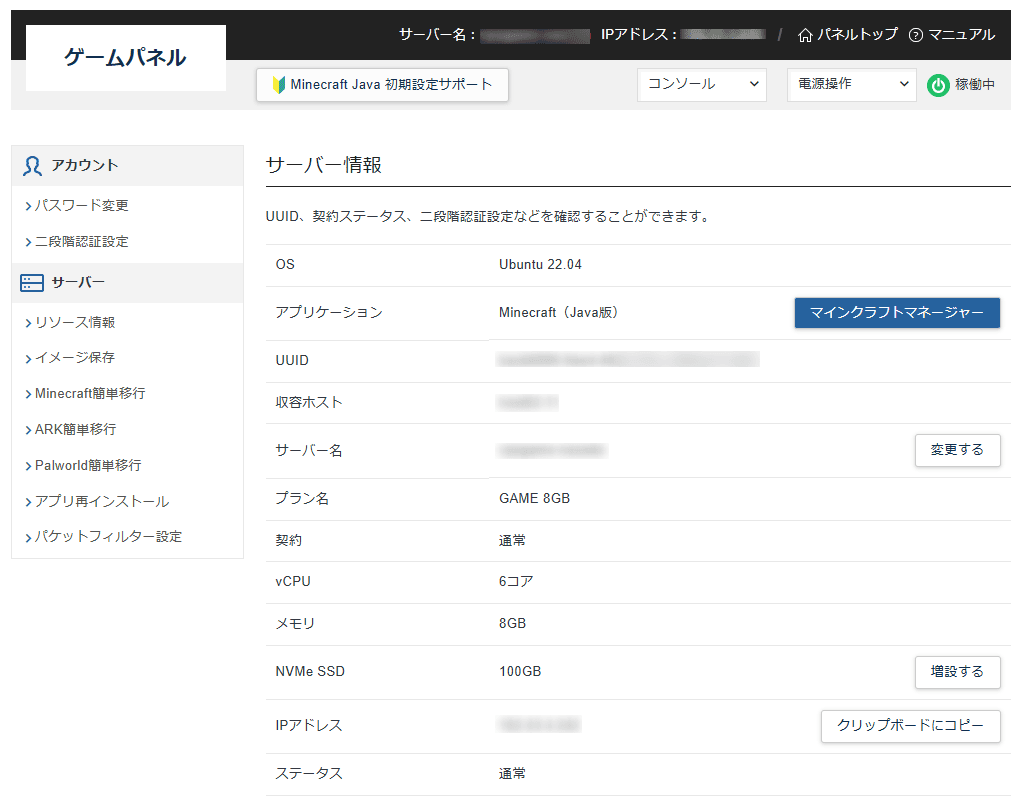Select 二段階認証設定 from the sidebar
This screenshot has height=800, width=1023.
pyautogui.click(x=81, y=242)
